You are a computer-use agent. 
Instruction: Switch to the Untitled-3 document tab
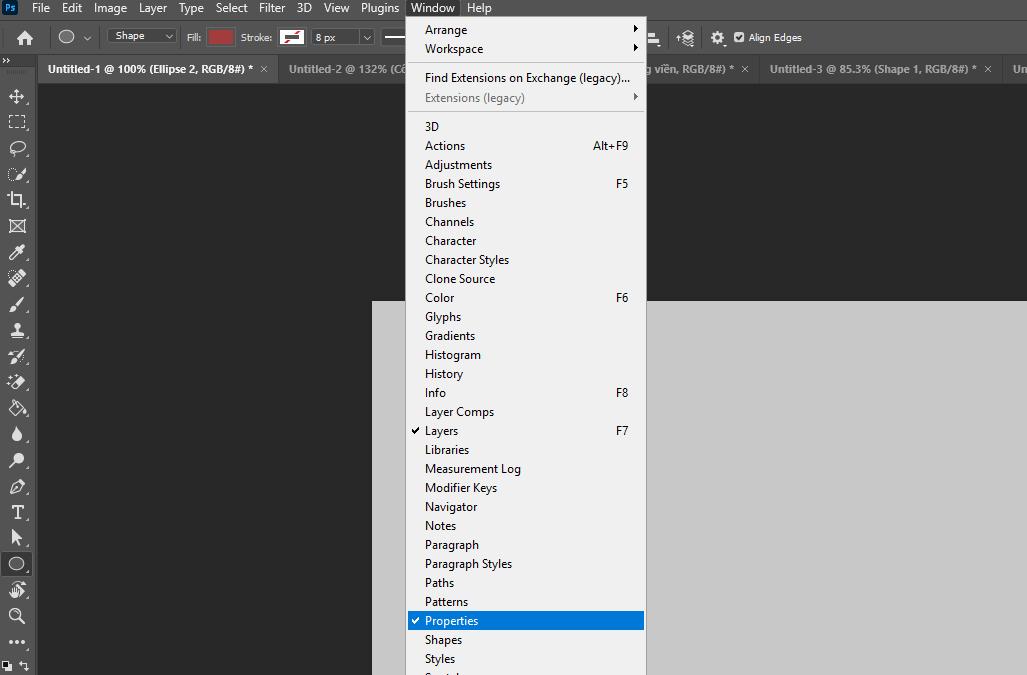(867, 70)
